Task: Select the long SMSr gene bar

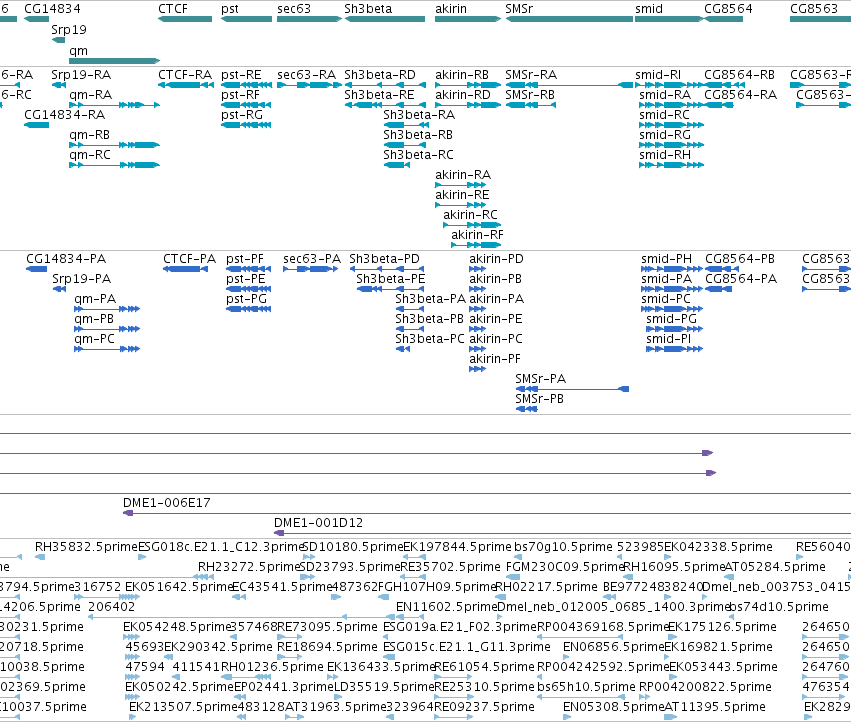Action: [569, 19]
